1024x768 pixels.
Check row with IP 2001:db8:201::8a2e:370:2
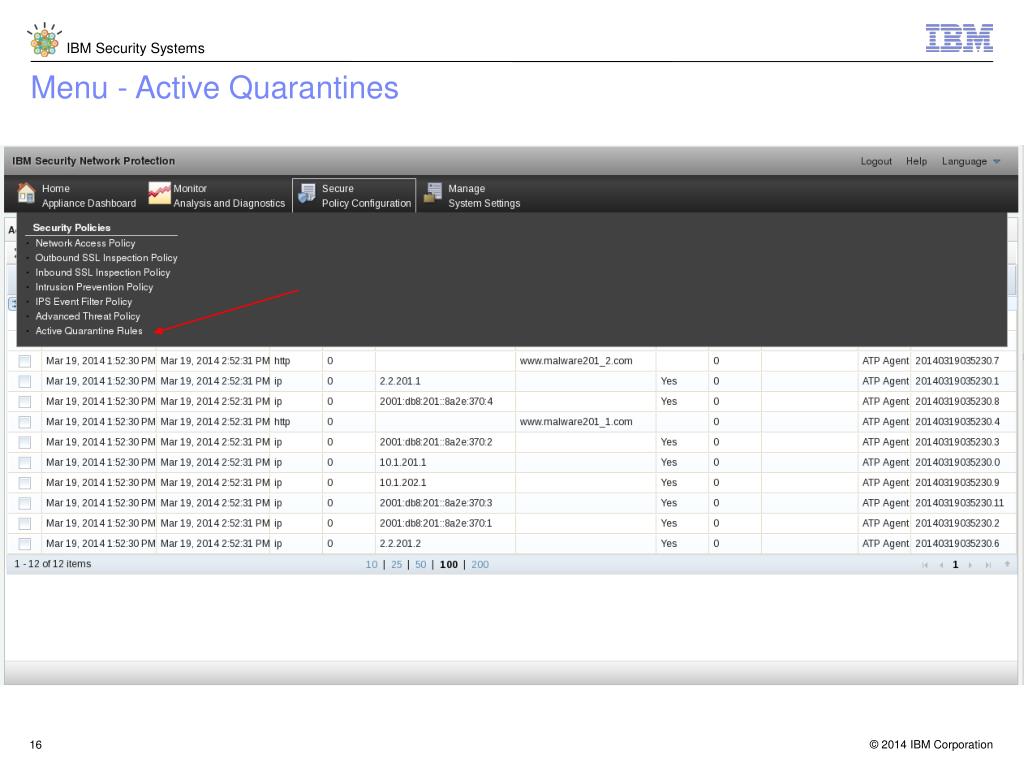(x=25, y=442)
